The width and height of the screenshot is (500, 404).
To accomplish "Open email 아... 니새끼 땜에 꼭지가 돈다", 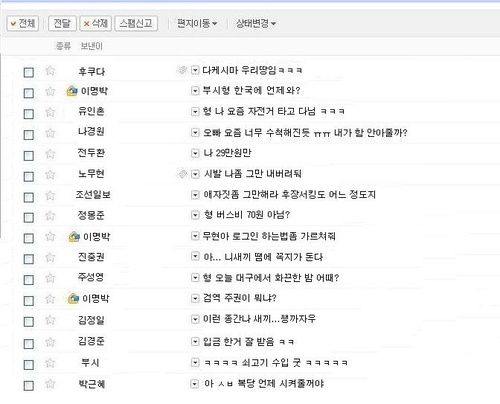I will click(x=263, y=257).
